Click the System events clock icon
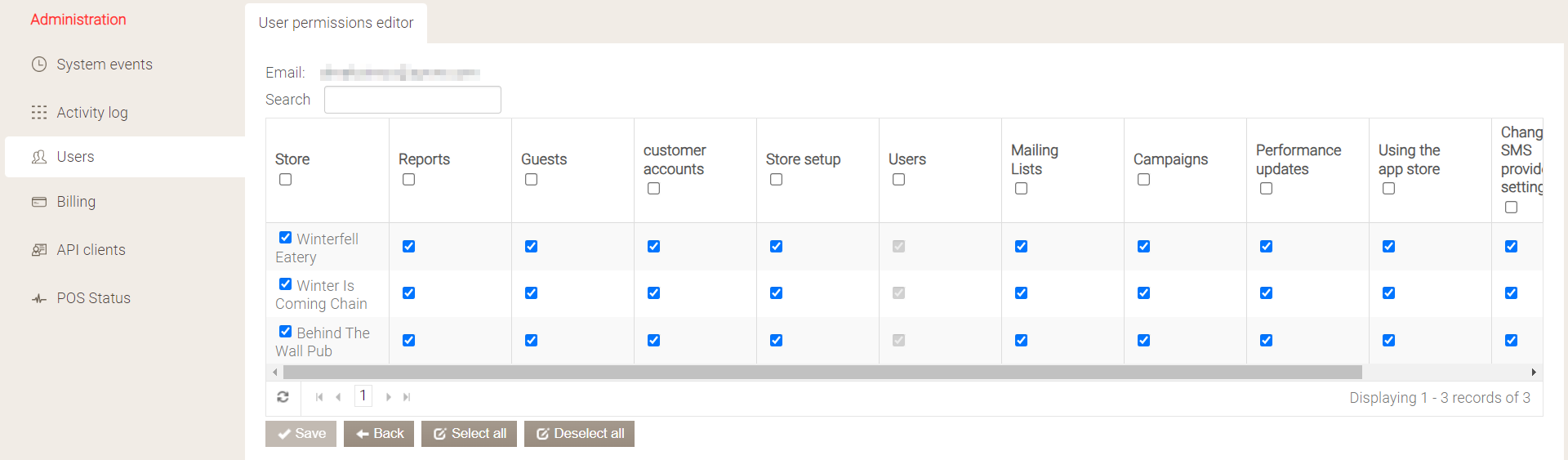The image size is (1568, 460). coord(39,65)
